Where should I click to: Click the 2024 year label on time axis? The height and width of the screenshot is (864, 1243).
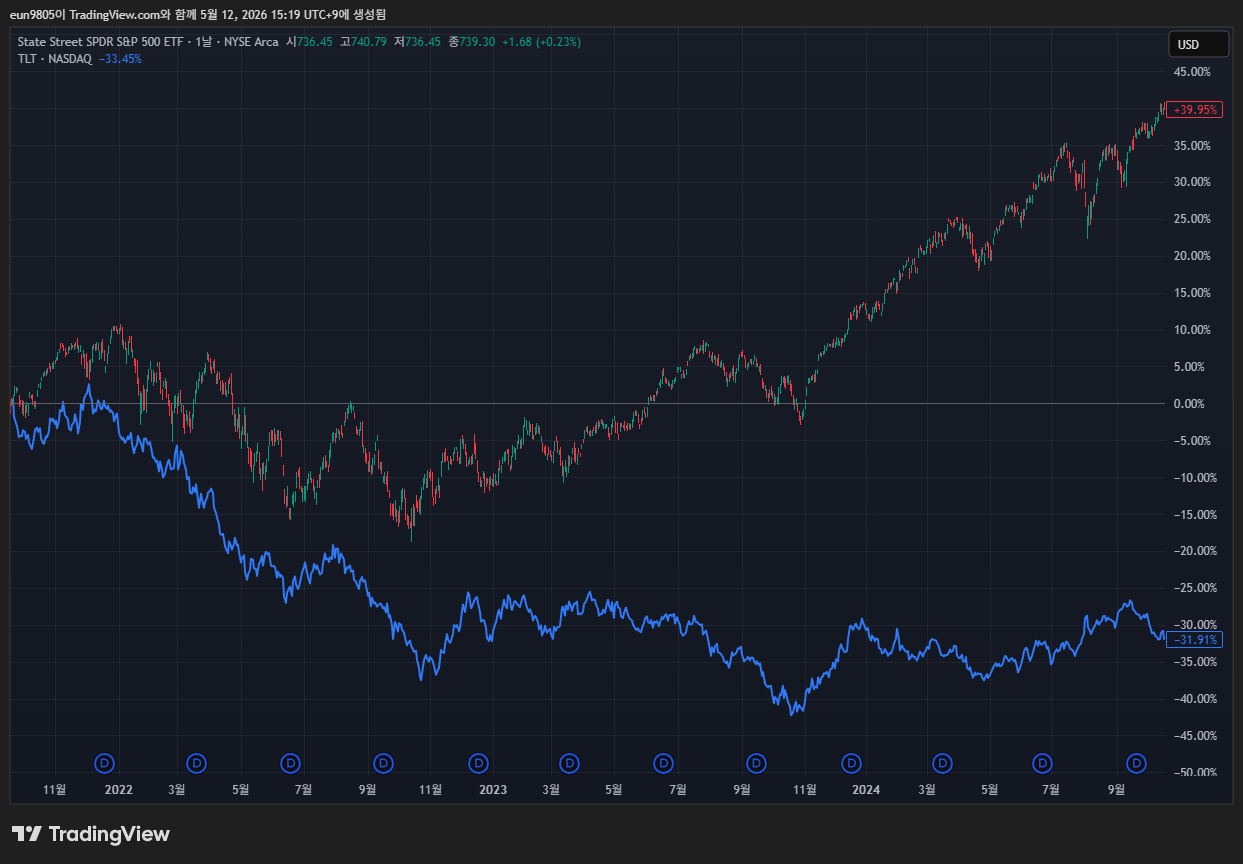tap(866, 790)
